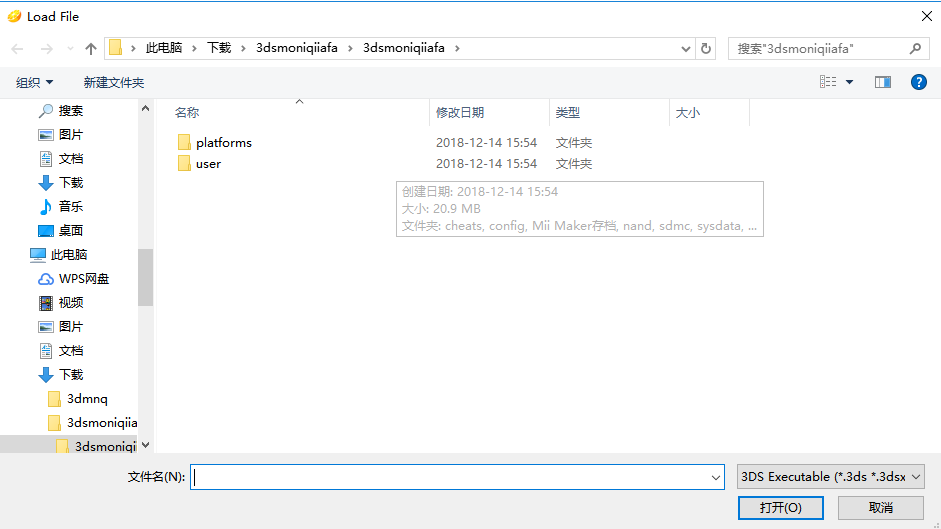Image resolution: width=941 pixels, height=529 pixels.
Task: Click the 打开(O) button
Action: [x=780, y=507]
